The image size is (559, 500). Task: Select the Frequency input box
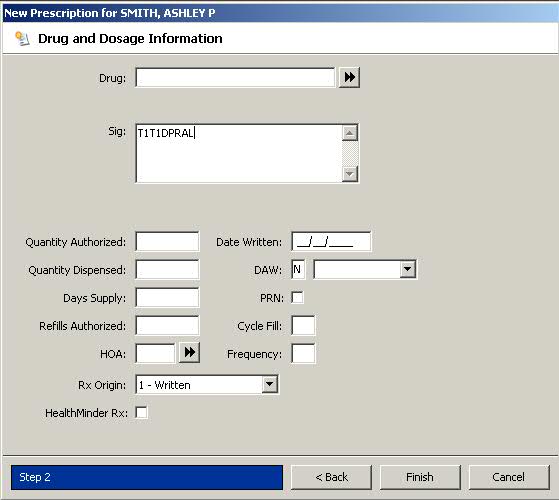point(303,354)
